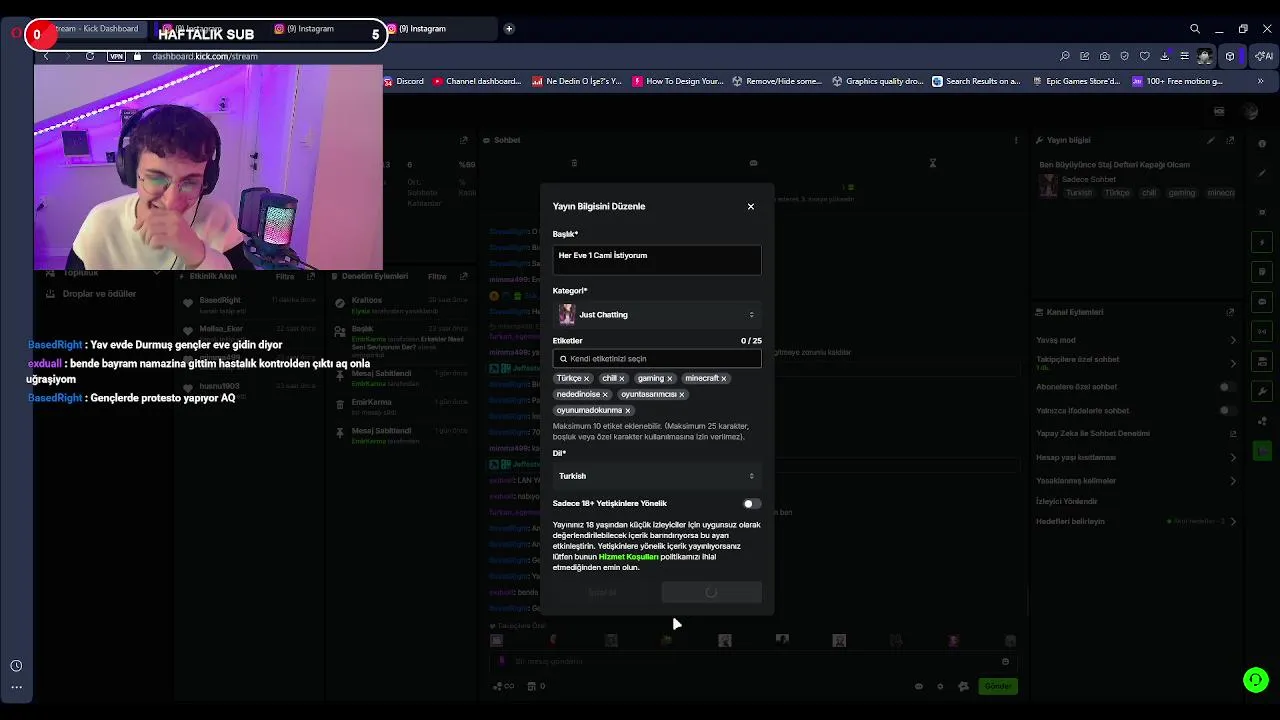Toggle Abonelere özel sohbet switch
Screen dimensions: 1280x720
coord(1226,387)
